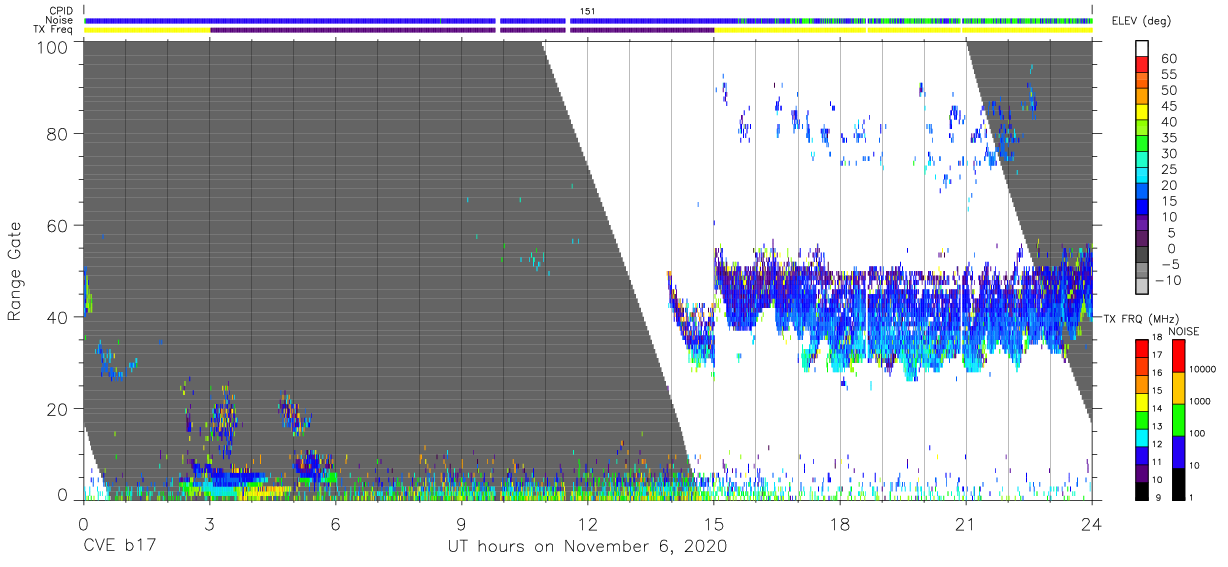Click the red 55–60 degree elevation swatch
The width and height of the screenshot is (1228, 567).
point(1142,67)
